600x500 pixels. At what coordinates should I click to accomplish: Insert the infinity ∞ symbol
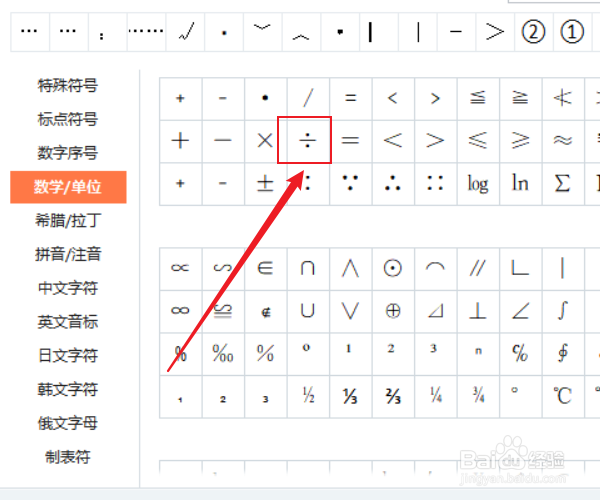pos(180,311)
